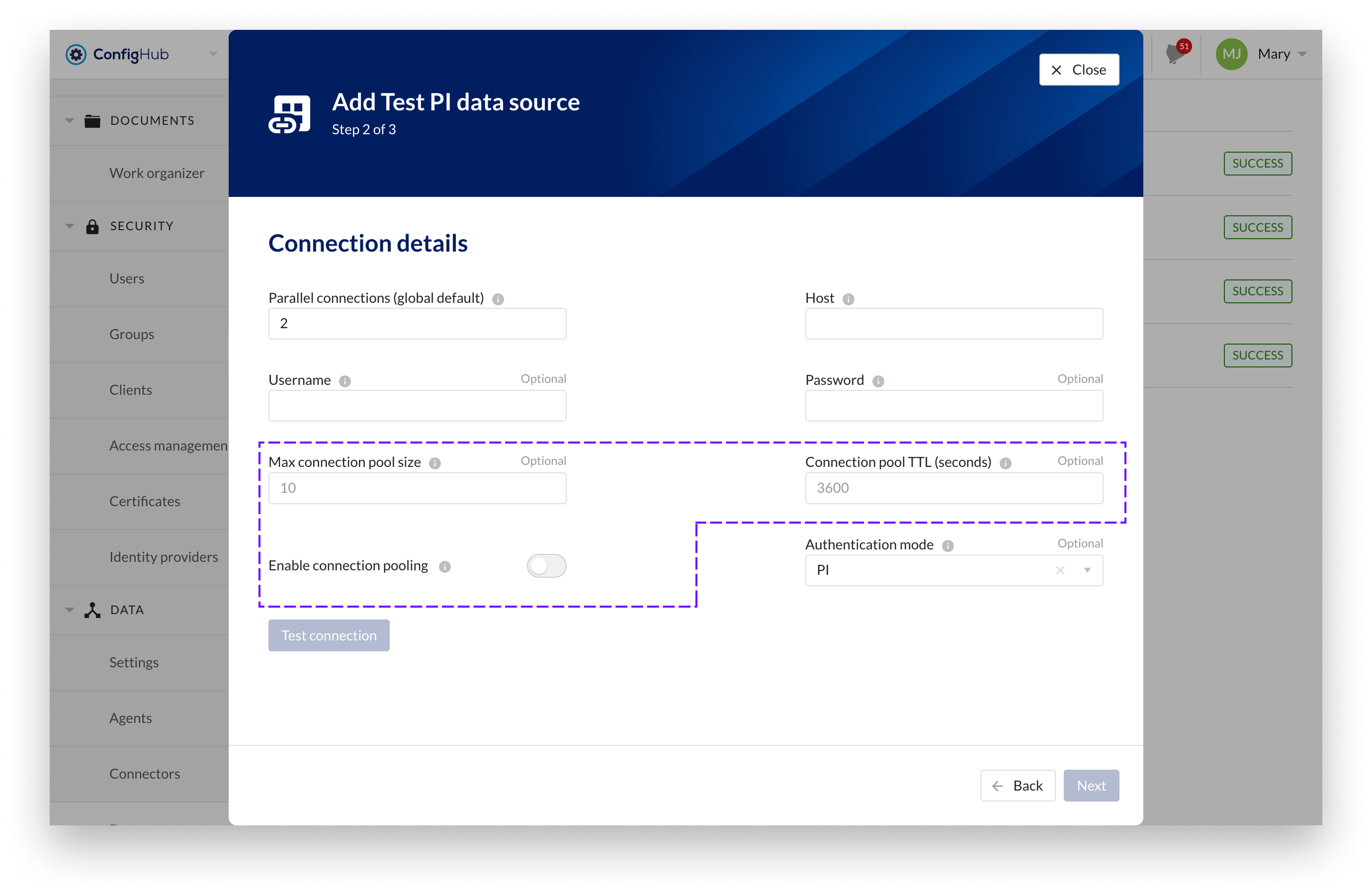Image resolution: width=1372 pixels, height=895 pixels.
Task: Navigate to Connectors in the sidebar
Action: (145, 773)
